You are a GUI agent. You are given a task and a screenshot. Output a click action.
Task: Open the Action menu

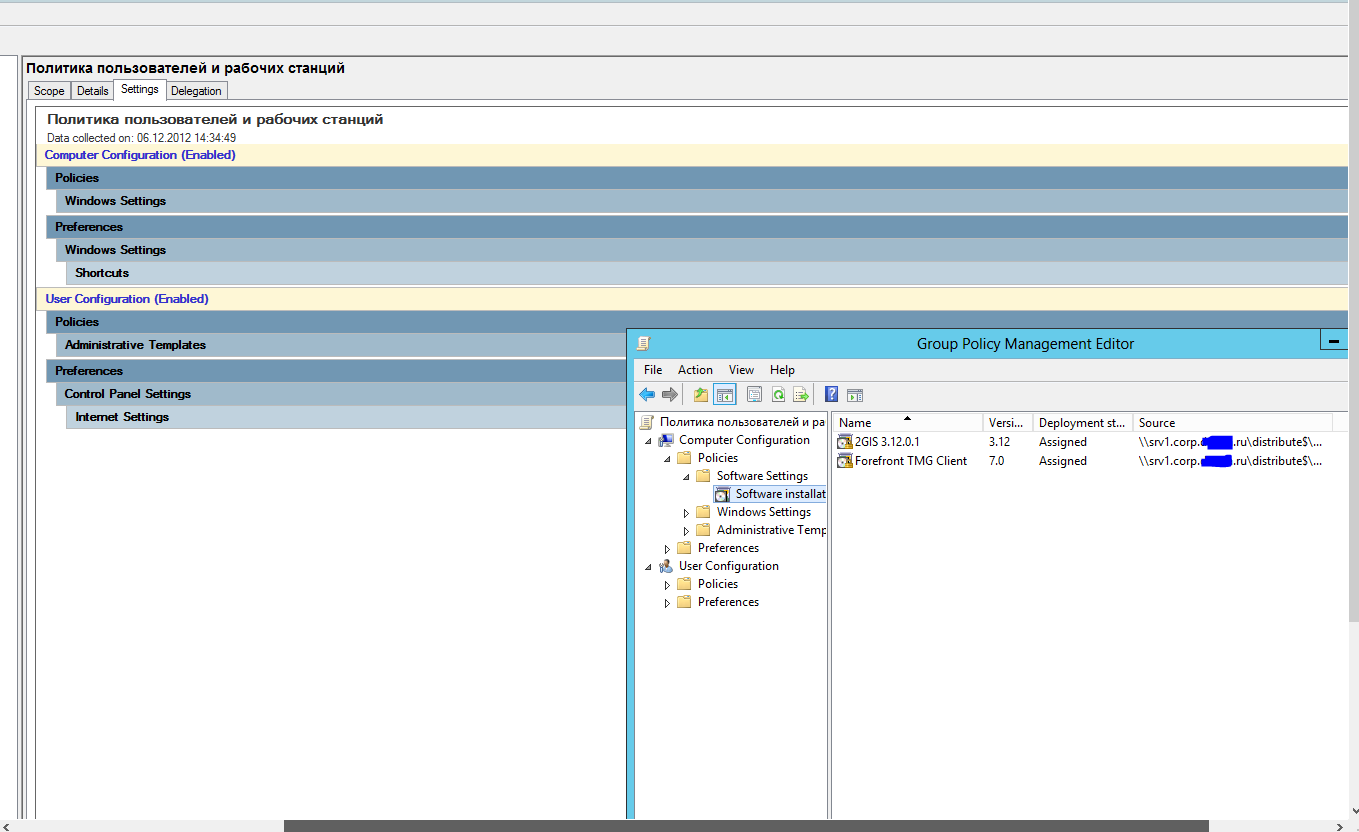pyautogui.click(x=695, y=369)
